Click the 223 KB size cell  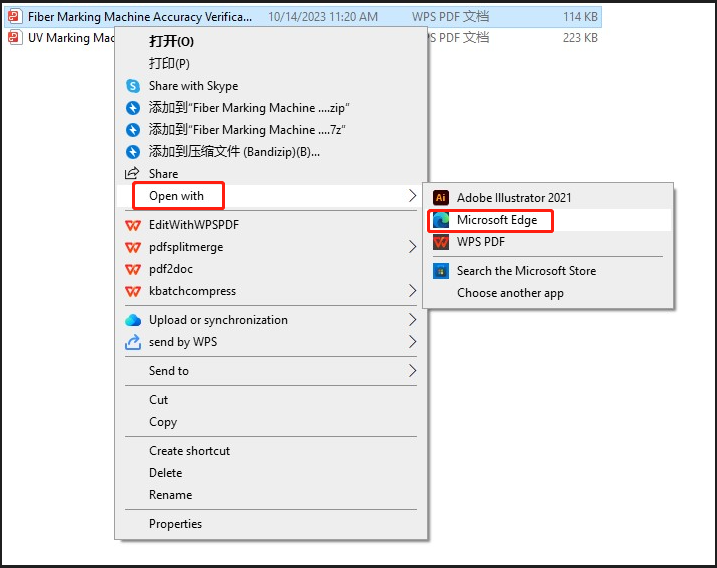tap(580, 38)
